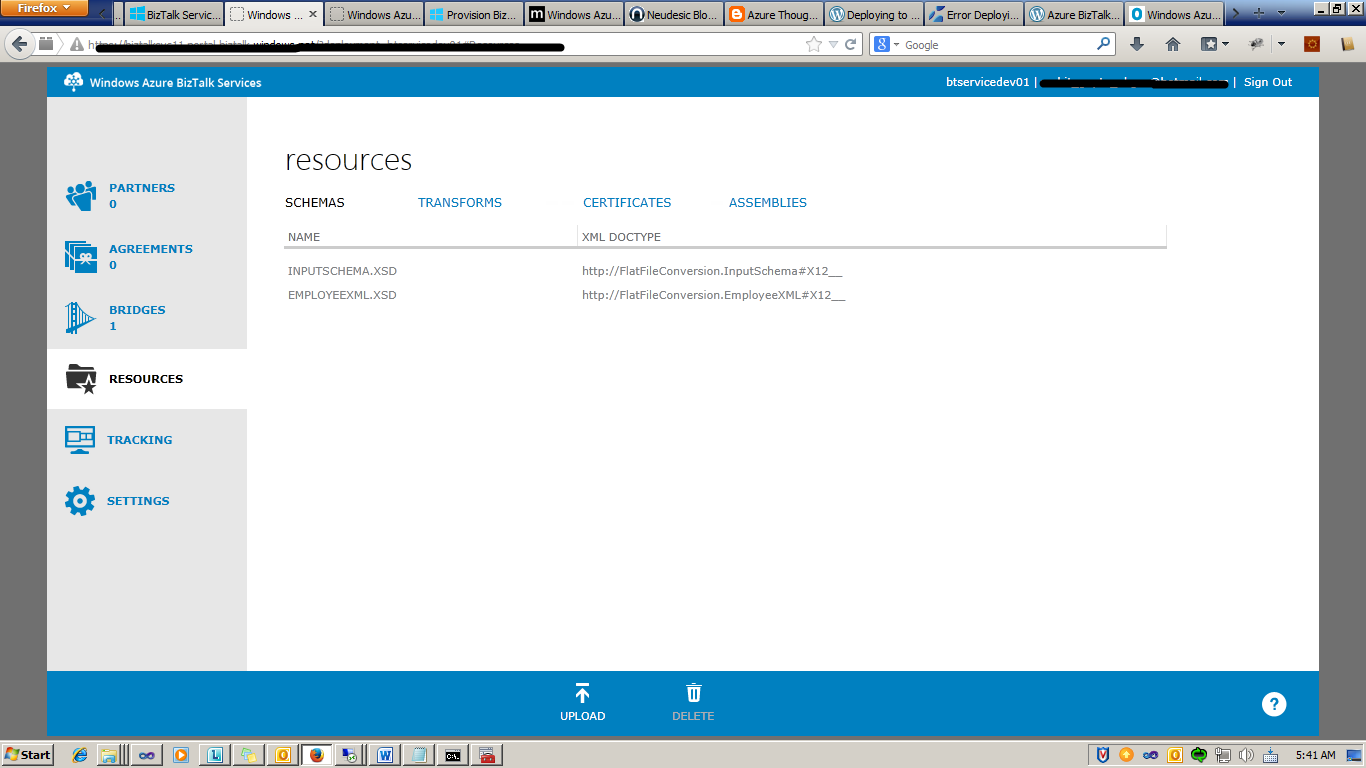Image resolution: width=1366 pixels, height=768 pixels.
Task: Open the McAfee shield tray icon
Action: pos(1103,755)
